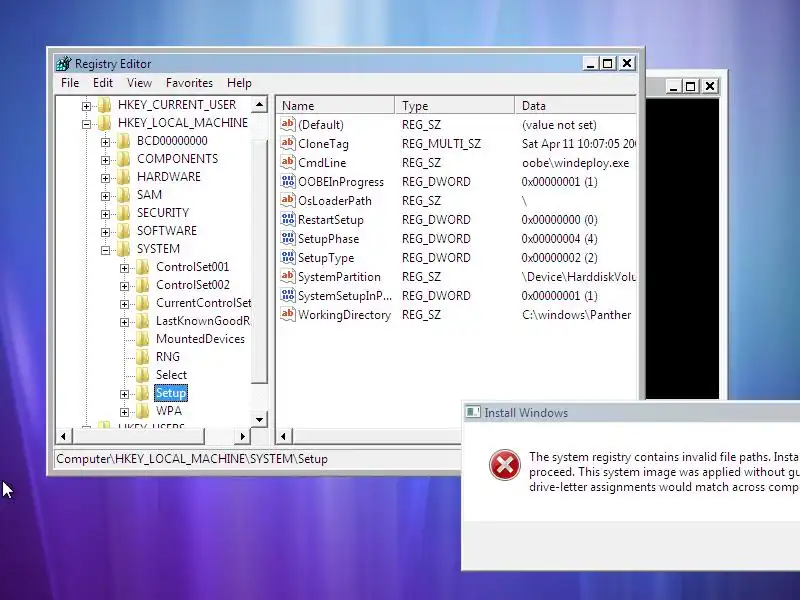Click the BCD00000000 folder icon
The width and height of the screenshot is (800, 600).
click(x=123, y=141)
